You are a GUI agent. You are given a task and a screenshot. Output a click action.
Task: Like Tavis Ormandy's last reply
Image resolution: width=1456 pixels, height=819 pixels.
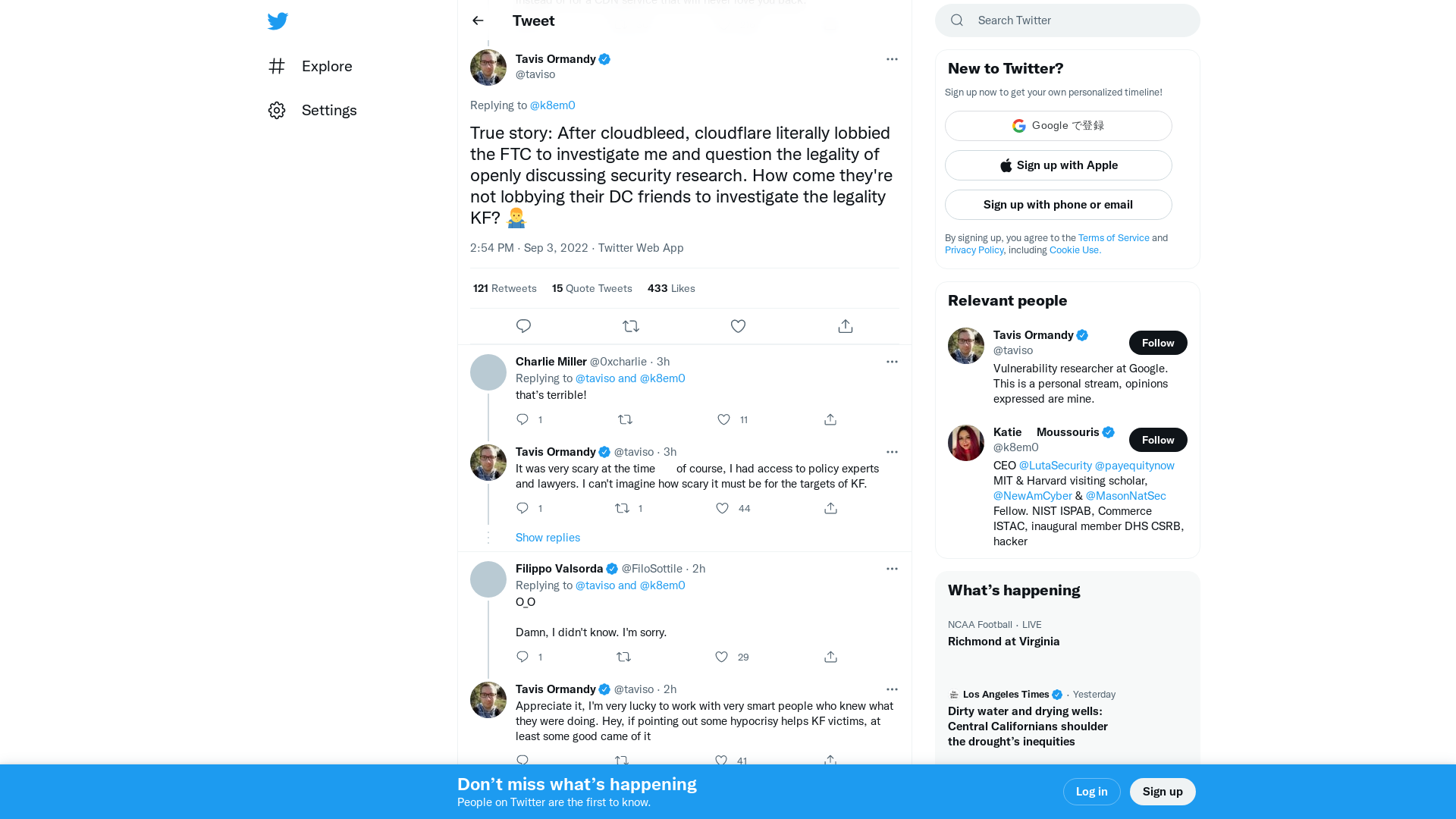(x=720, y=761)
